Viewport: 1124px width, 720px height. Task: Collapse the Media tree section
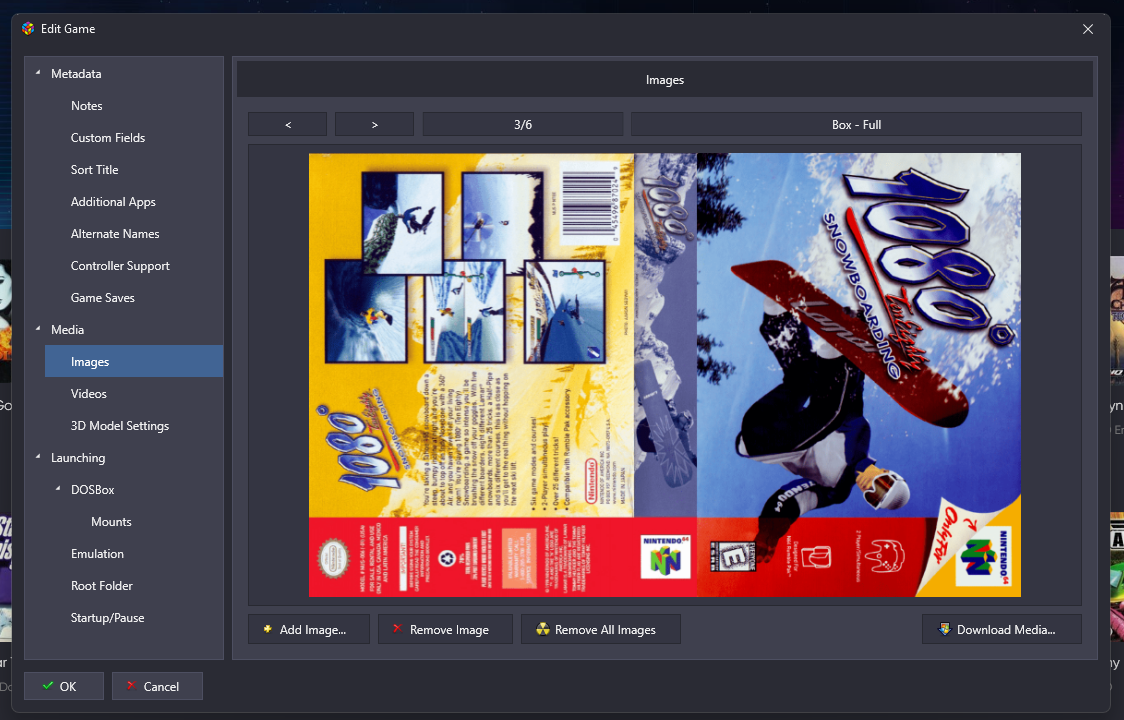(x=38, y=328)
